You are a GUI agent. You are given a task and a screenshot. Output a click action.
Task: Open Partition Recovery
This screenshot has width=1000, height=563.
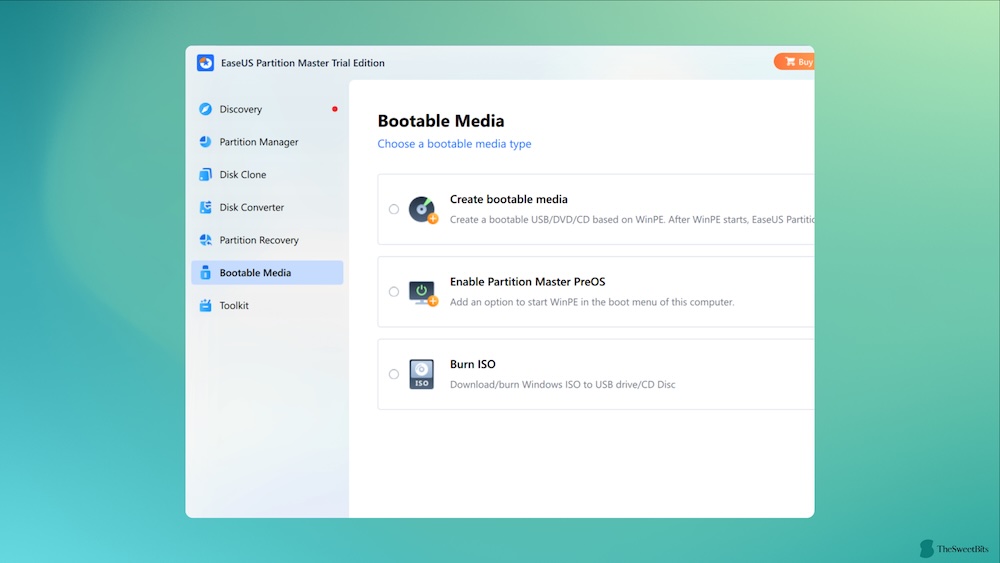coord(267,240)
